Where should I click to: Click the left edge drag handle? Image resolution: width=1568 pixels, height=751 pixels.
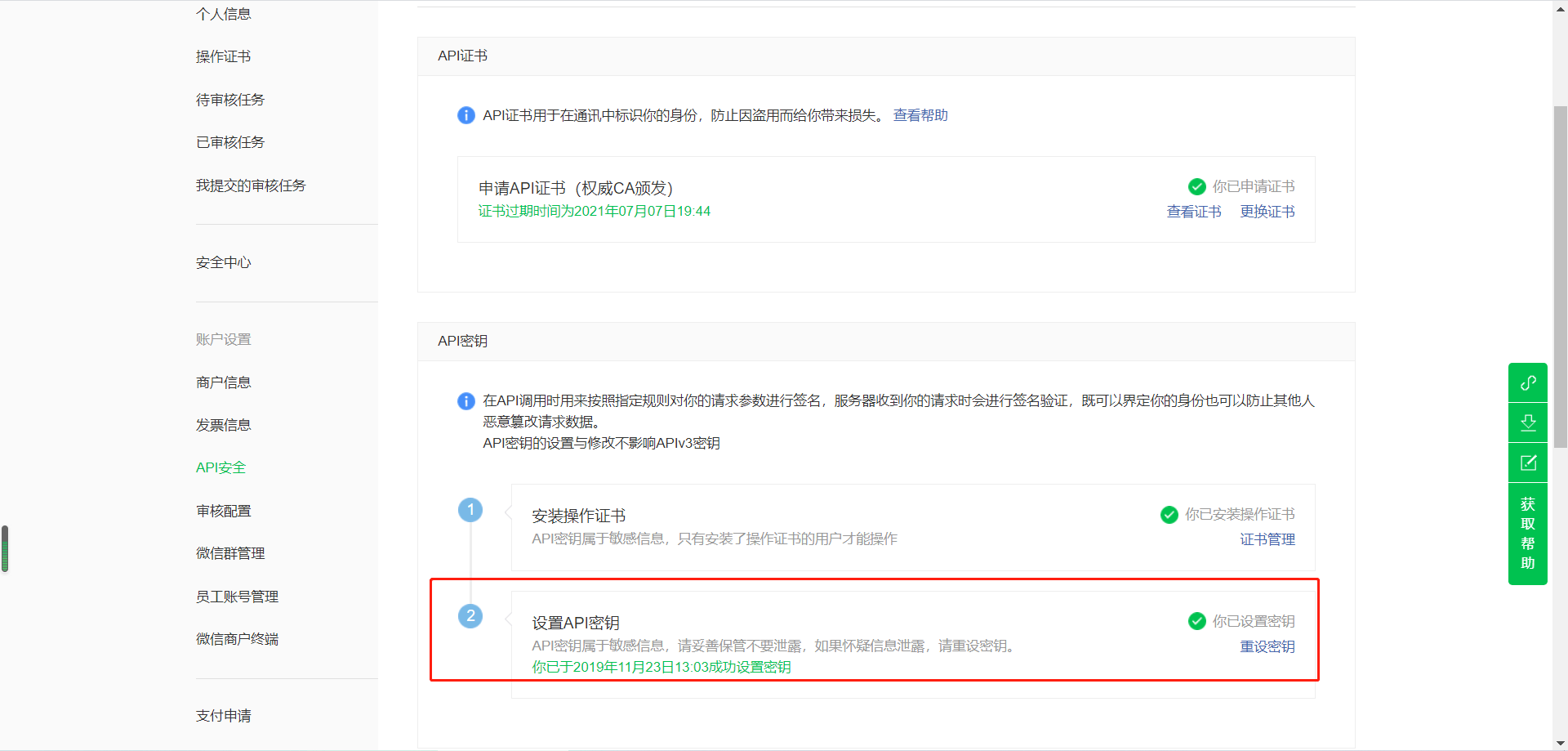click(x=5, y=548)
